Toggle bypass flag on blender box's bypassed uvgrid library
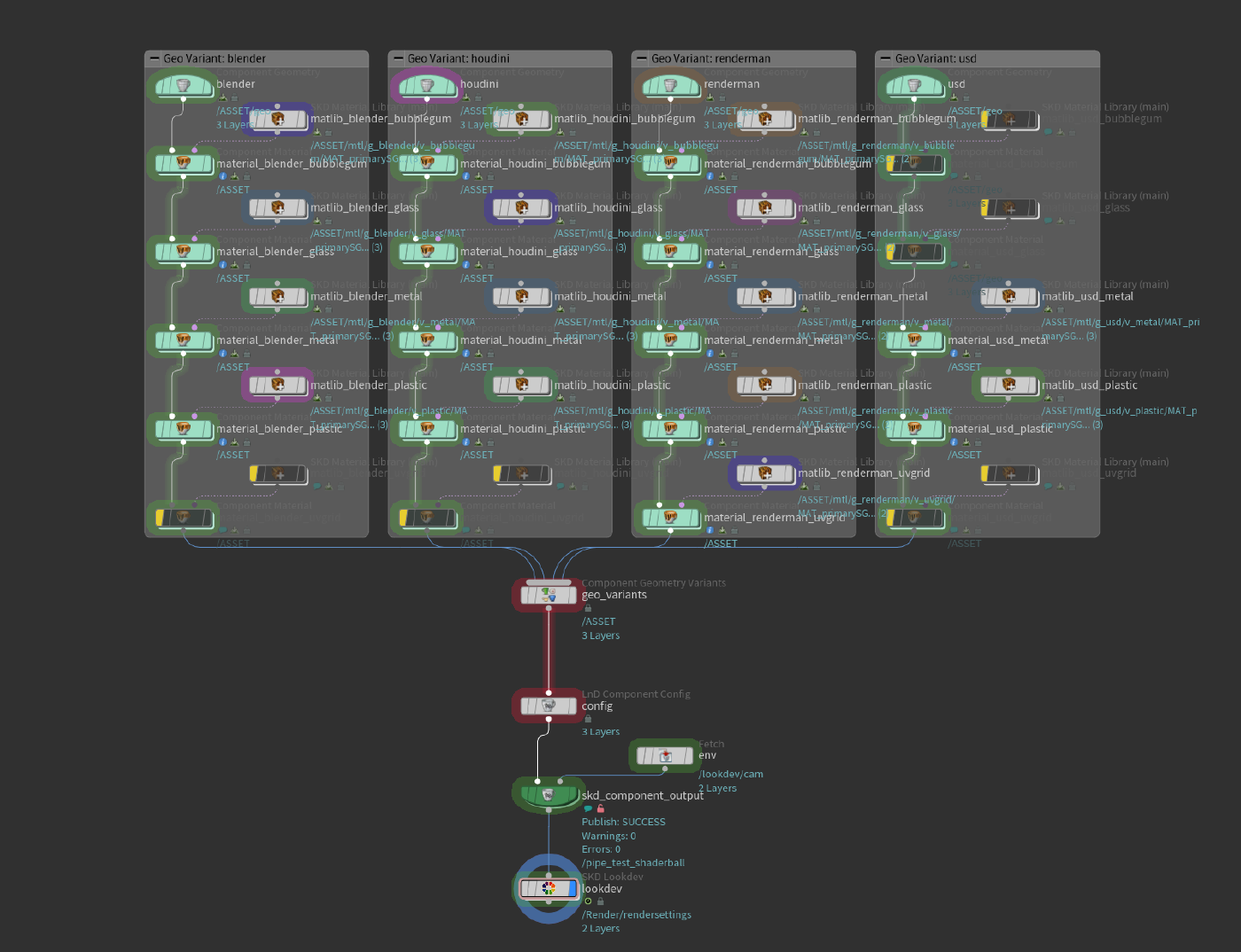 point(254,474)
